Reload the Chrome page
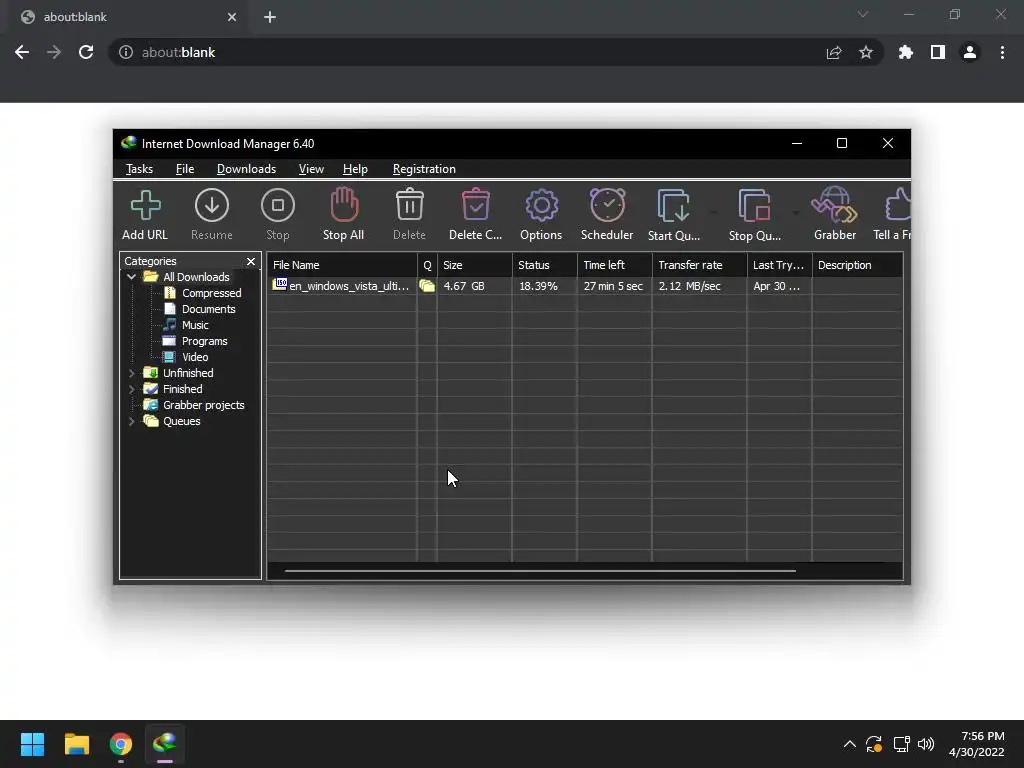The image size is (1024, 768). coord(86,52)
